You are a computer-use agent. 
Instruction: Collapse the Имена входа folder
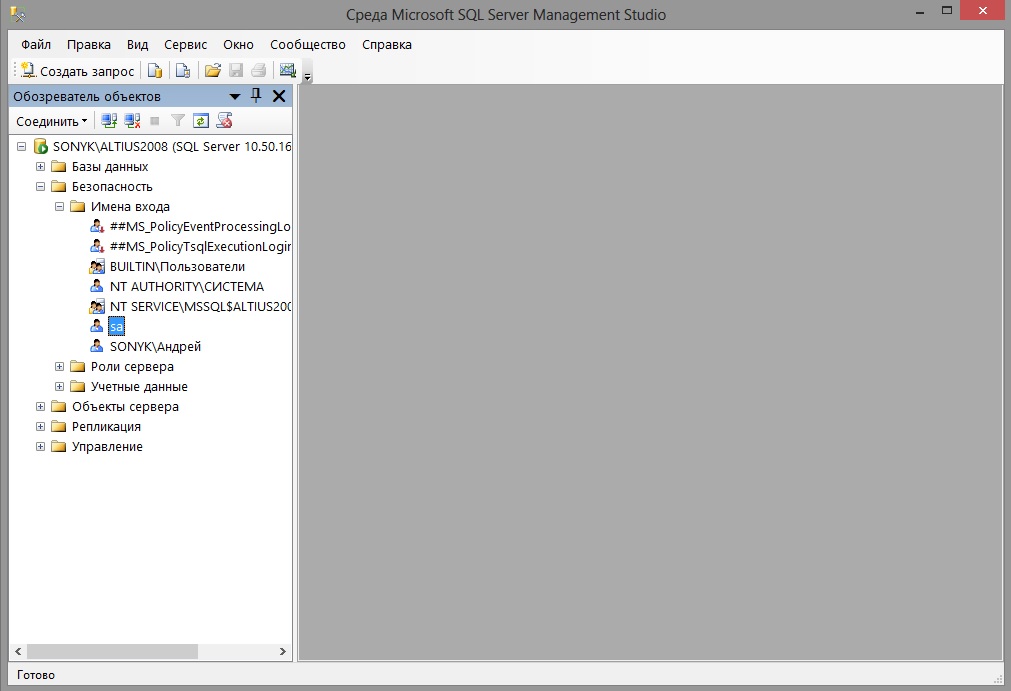tap(59, 206)
